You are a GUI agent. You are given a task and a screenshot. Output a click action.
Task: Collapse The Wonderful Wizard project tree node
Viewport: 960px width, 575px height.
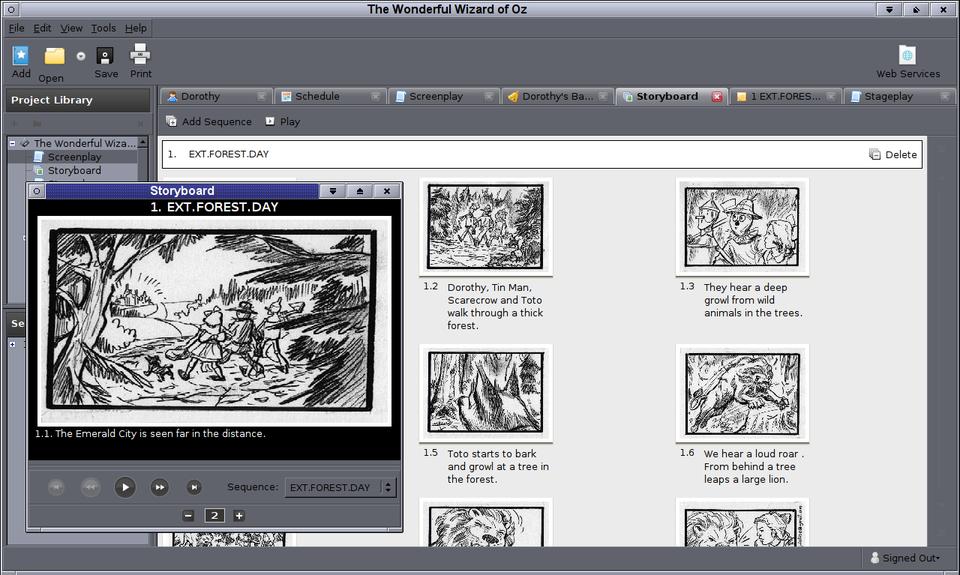pyautogui.click(x=13, y=144)
